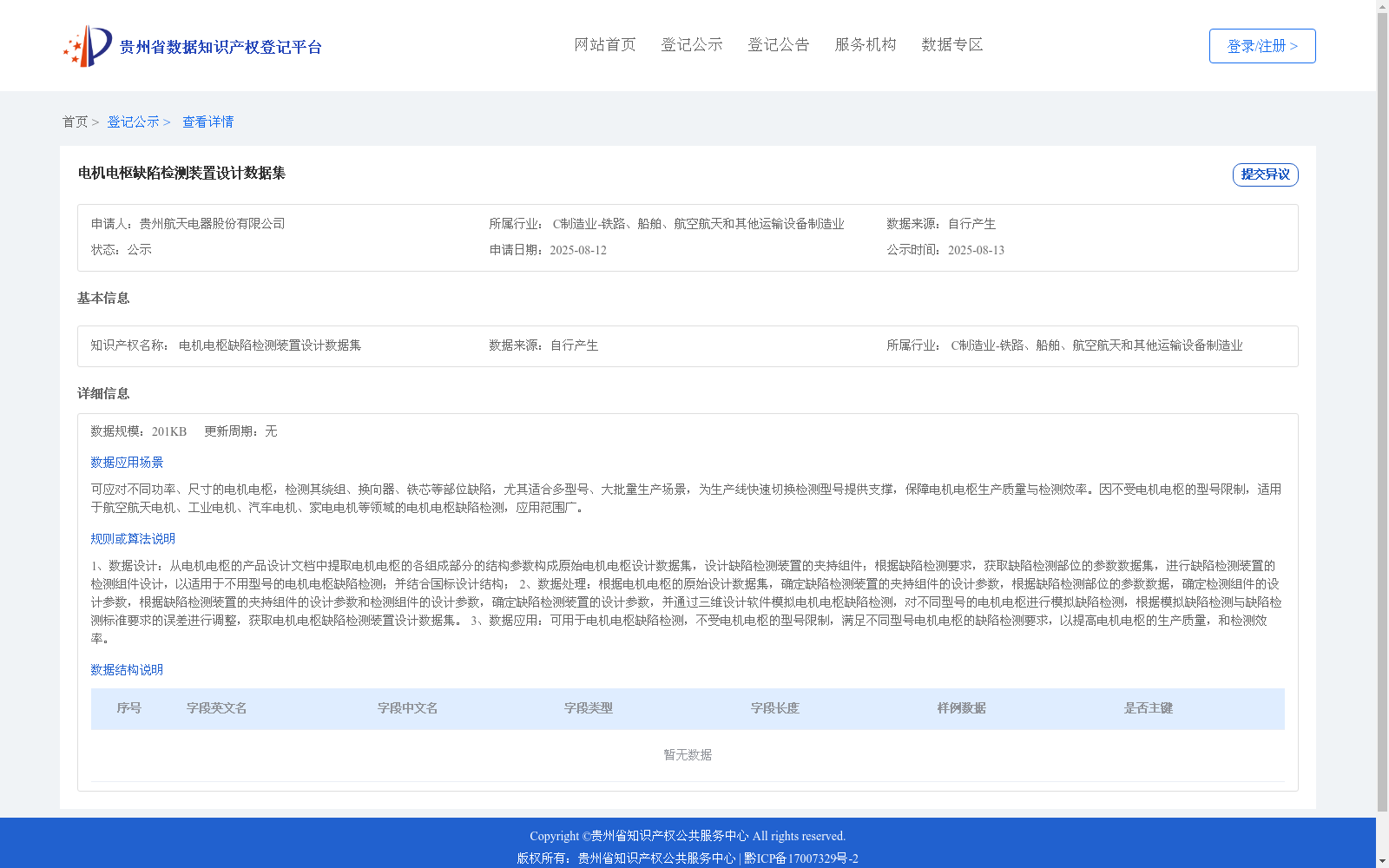
Task: Click the 所属行业 value in the header box
Action: (699, 224)
